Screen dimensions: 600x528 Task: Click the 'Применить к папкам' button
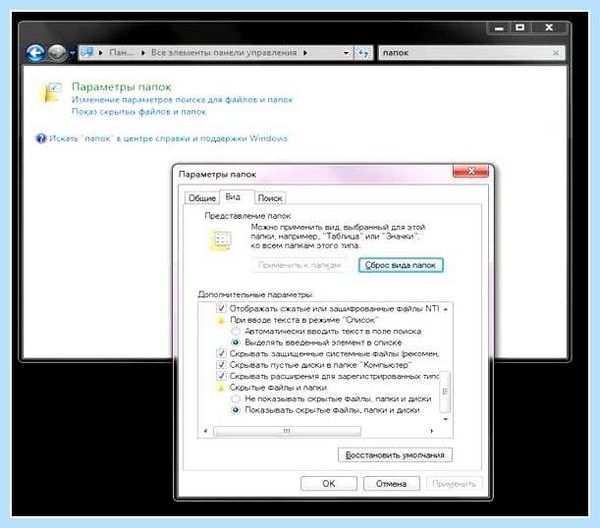click(299, 265)
